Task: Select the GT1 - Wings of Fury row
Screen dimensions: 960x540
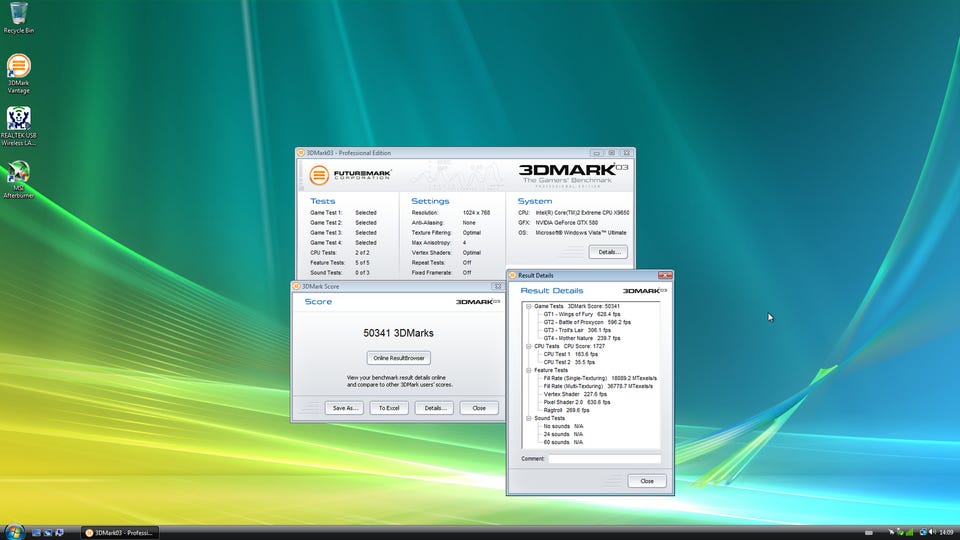Action: pos(582,314)
